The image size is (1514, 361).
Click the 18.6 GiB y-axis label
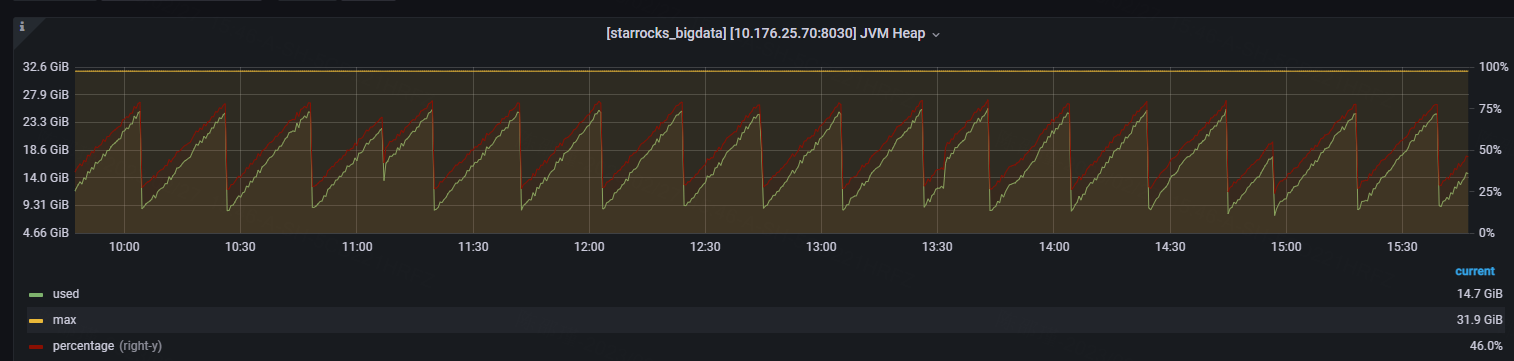click(46, 150)
